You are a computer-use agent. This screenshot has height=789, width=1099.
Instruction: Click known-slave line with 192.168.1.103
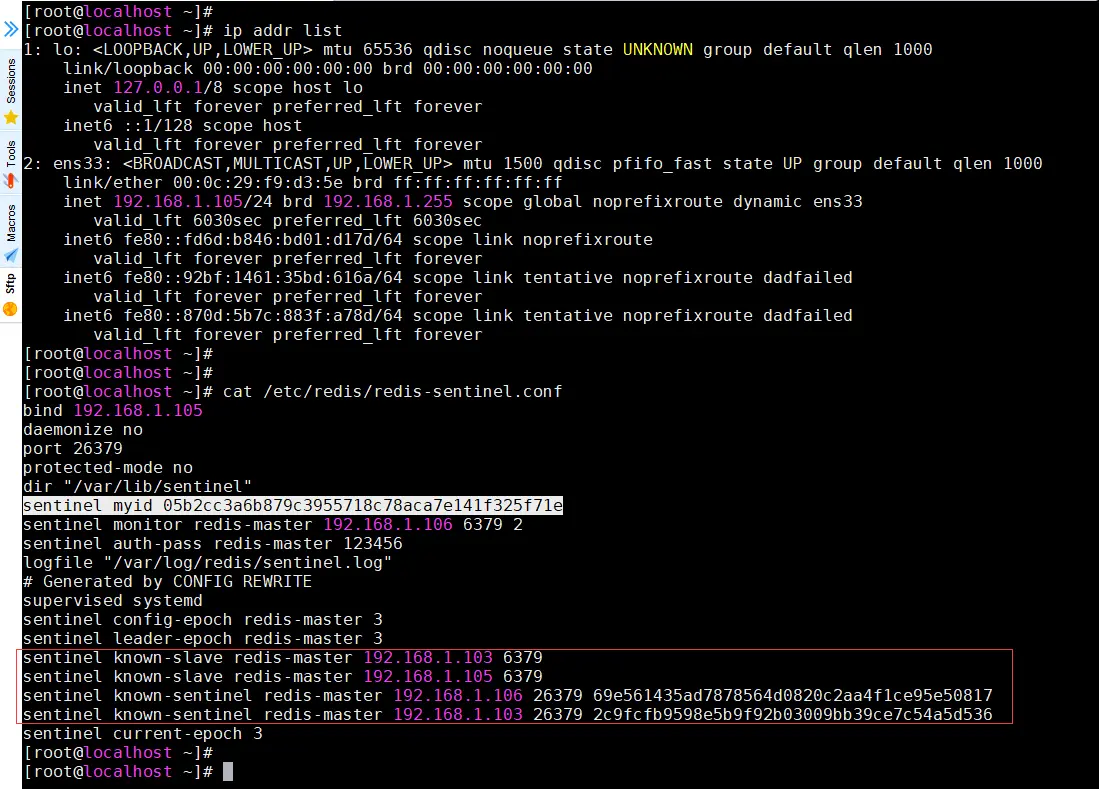(x=282, y=657)
